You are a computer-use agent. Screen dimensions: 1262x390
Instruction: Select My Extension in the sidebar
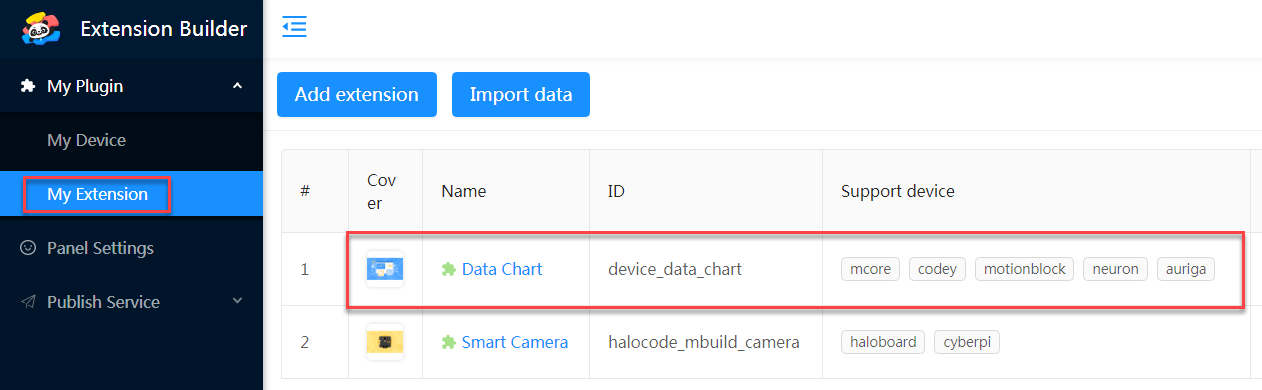(x=98, y=194)
